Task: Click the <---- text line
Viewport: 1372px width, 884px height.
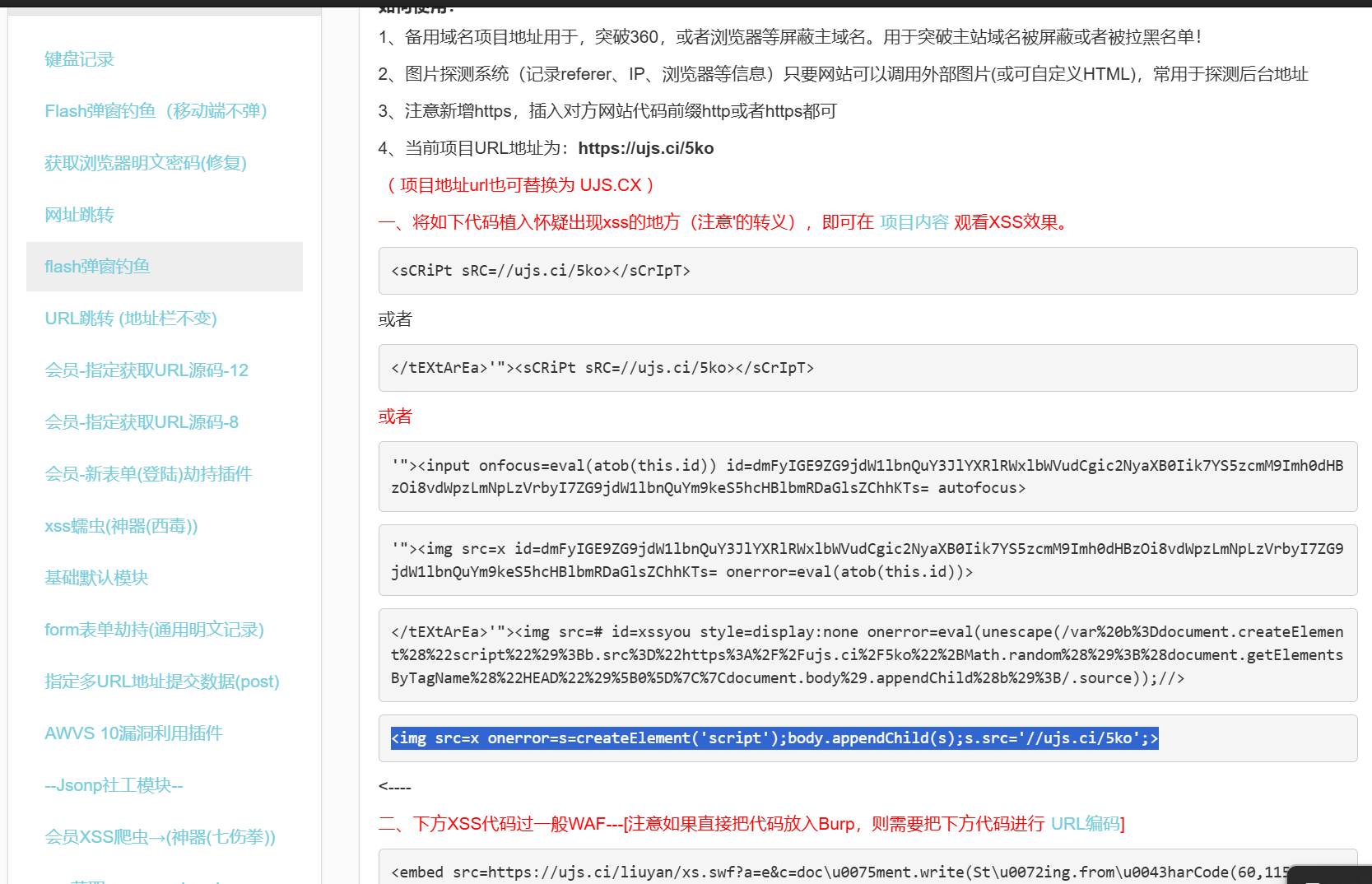Action: coord(395,787)
